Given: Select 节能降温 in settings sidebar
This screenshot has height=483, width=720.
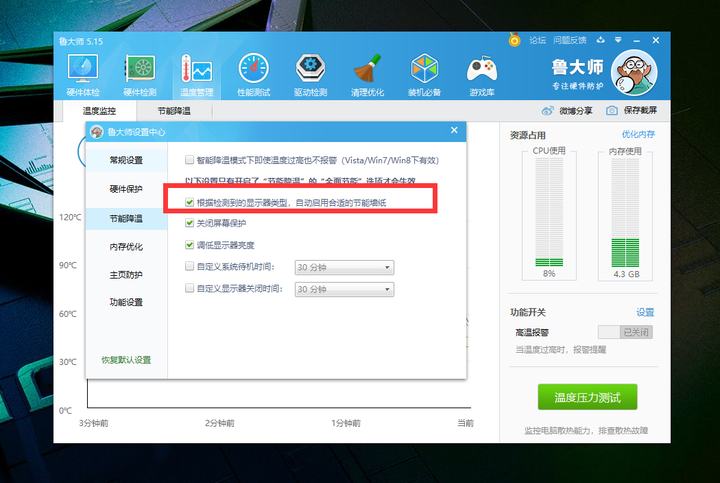Looking at the screenshot, I should click(x=126, y=219).
